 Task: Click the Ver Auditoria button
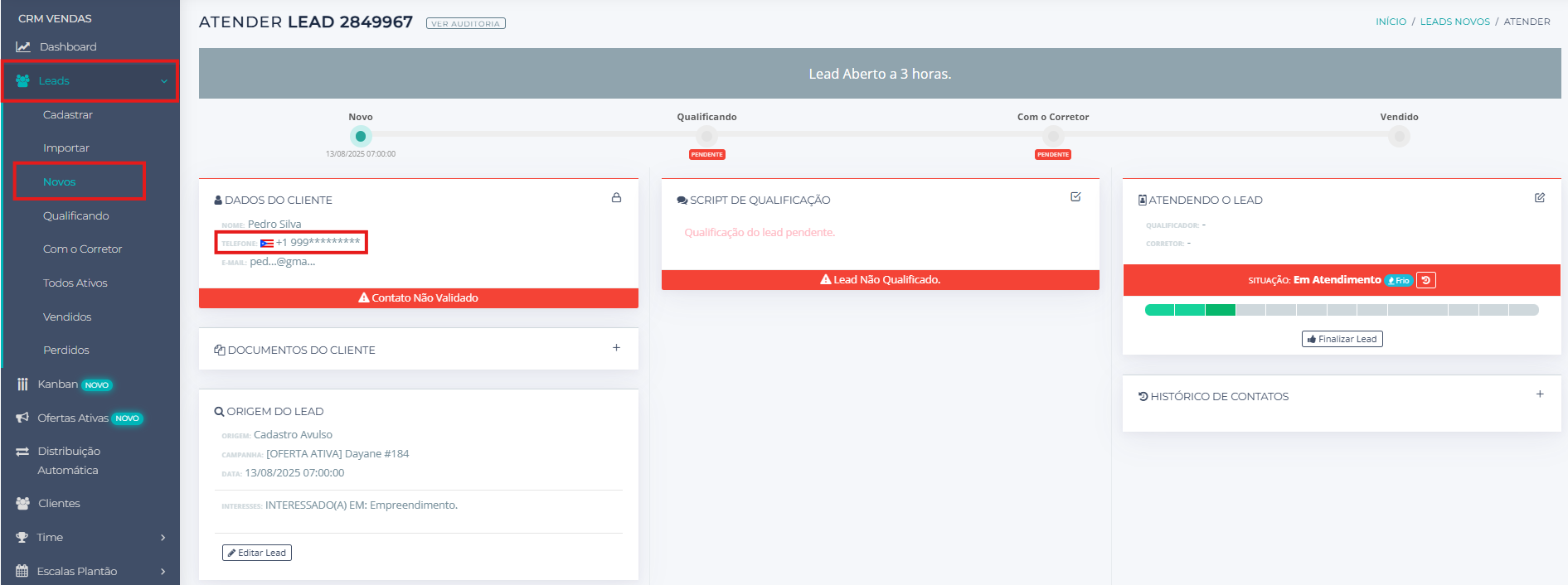(465, 24)
